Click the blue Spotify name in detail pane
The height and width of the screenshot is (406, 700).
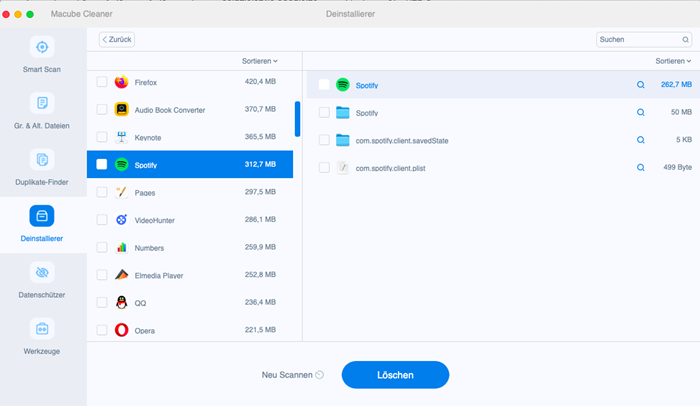[367, 85]
